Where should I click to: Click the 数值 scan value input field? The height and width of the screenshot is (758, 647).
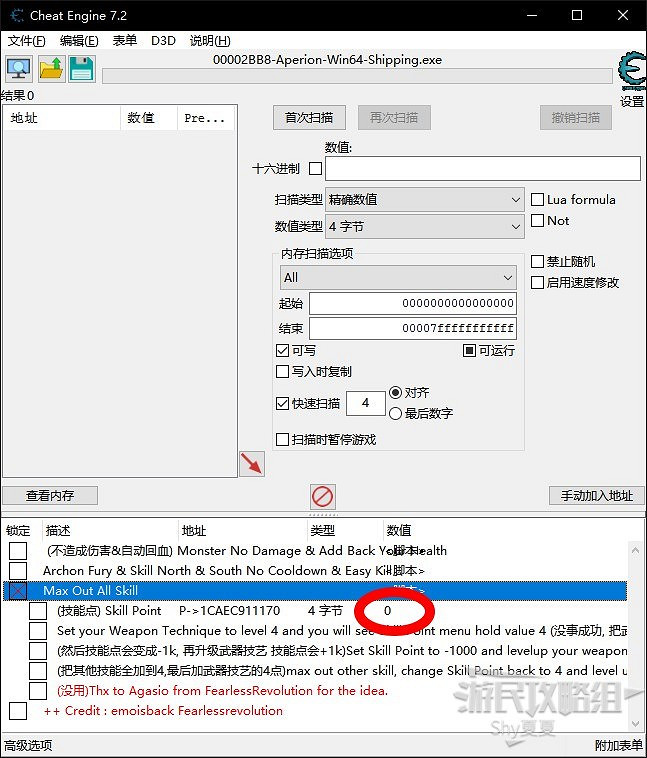(483, 169)
